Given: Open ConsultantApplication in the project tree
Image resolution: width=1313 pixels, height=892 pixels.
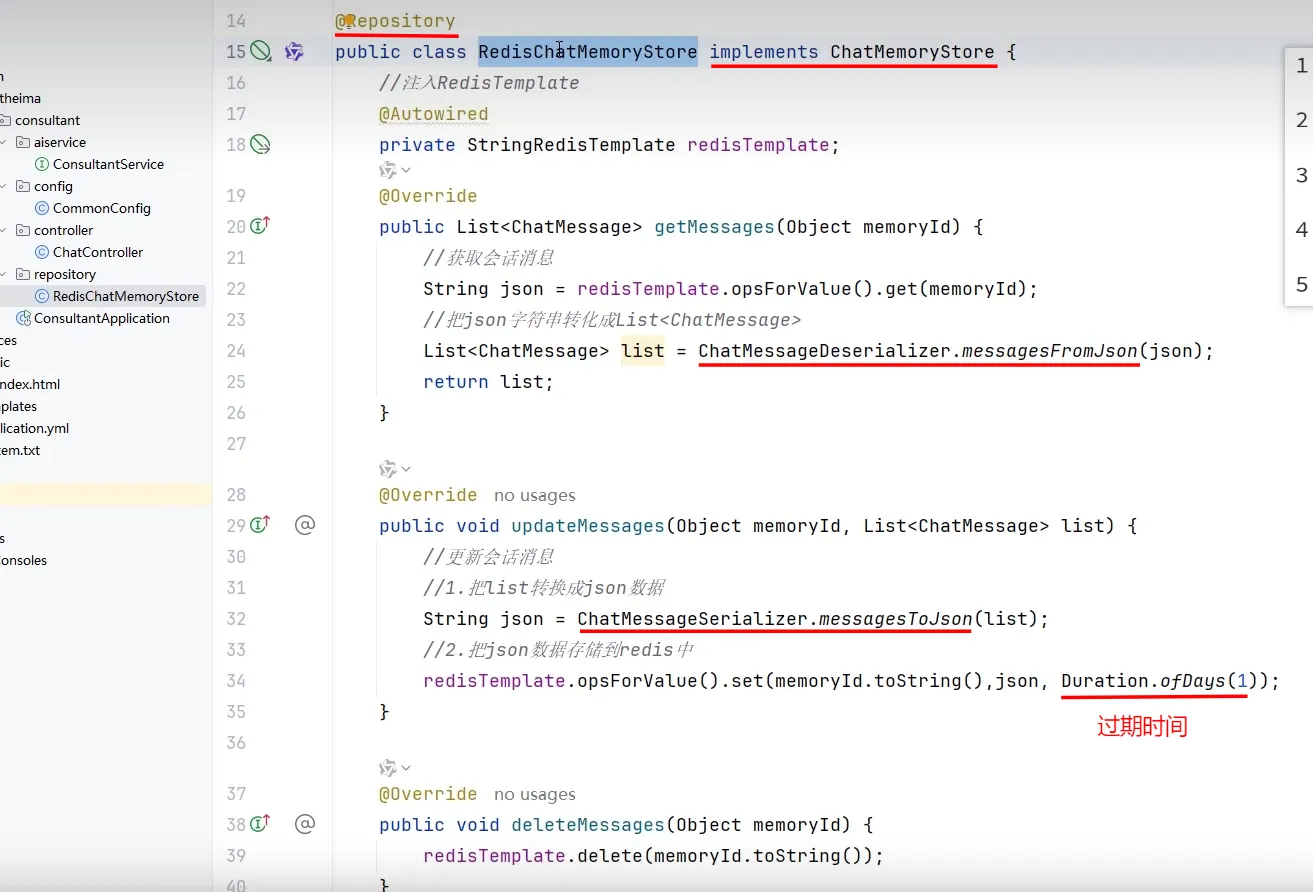Looking at the screenshot, I should (101, 318).
